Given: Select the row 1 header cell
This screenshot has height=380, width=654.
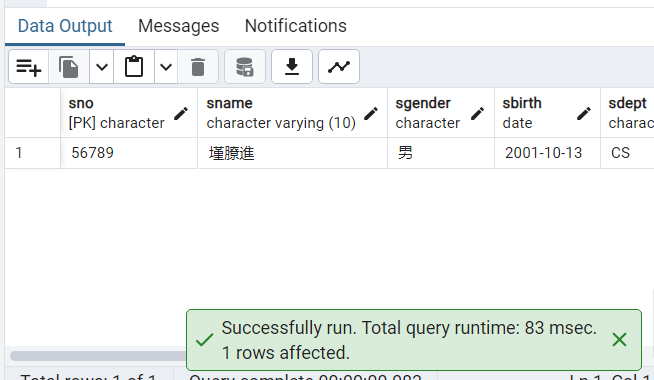Looking at the screenshot, I should click(x=33, y=153).
